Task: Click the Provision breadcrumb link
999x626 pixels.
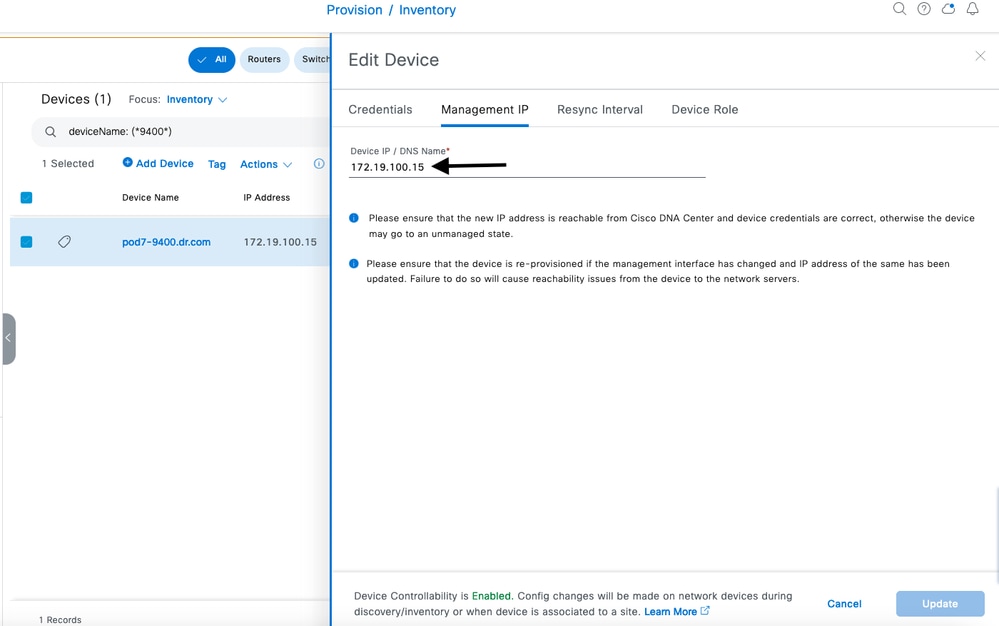Action: pyautogui.click(x=354, y=10)
